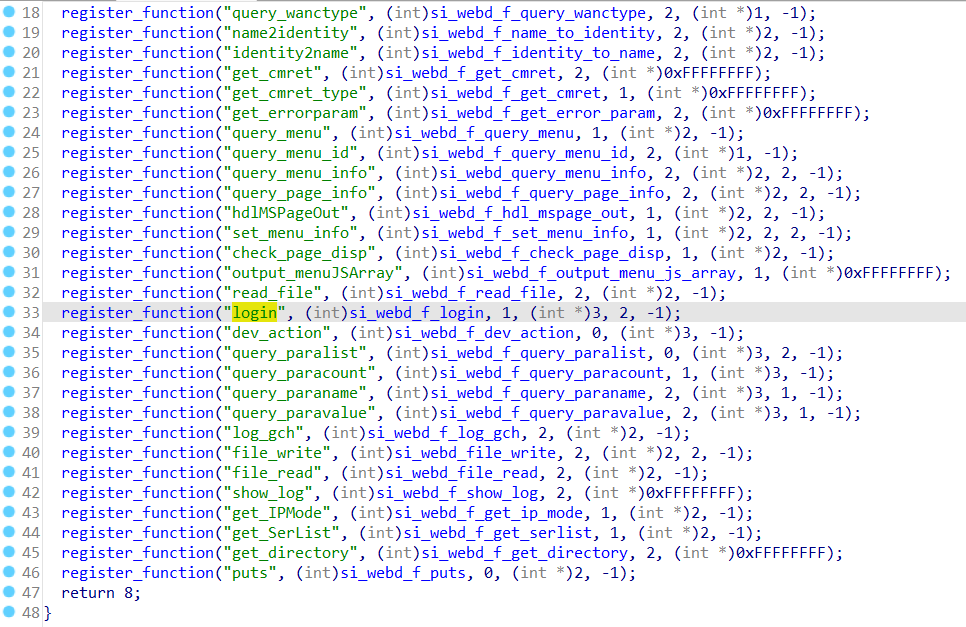Click the blue dot beside line 18
Screen dimensions: 966x627
[x=9, y=13]
